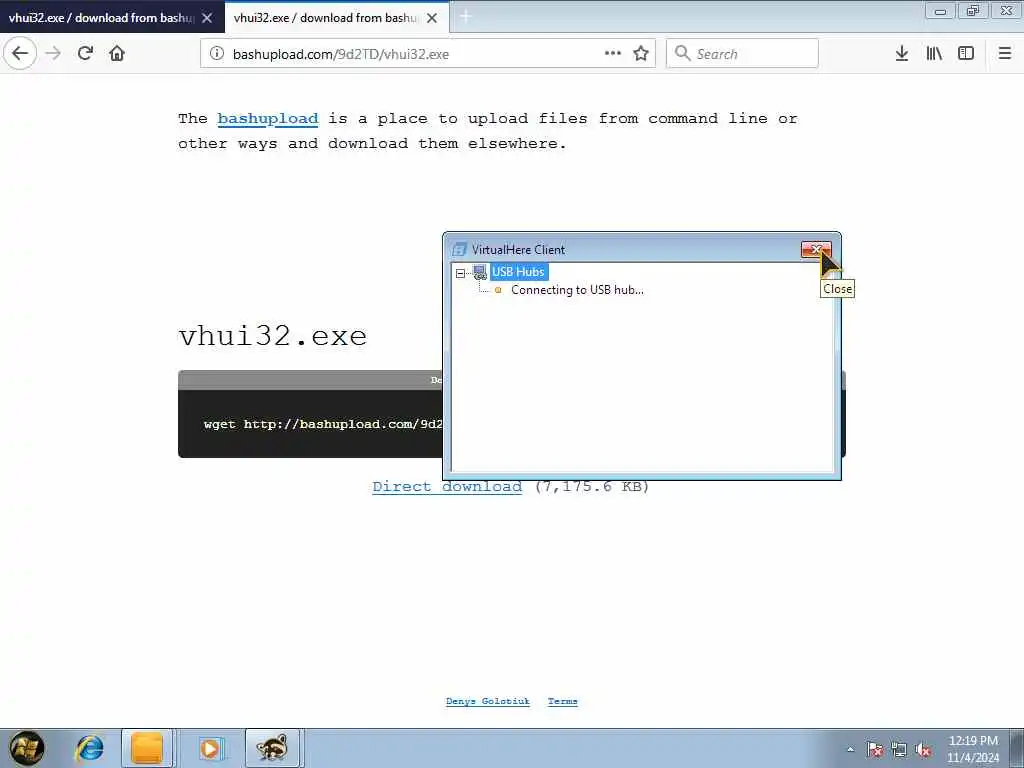Open the raccoon icon taskbar app
The width and height of the screenshot is (1024, 768).
[272, 748]
